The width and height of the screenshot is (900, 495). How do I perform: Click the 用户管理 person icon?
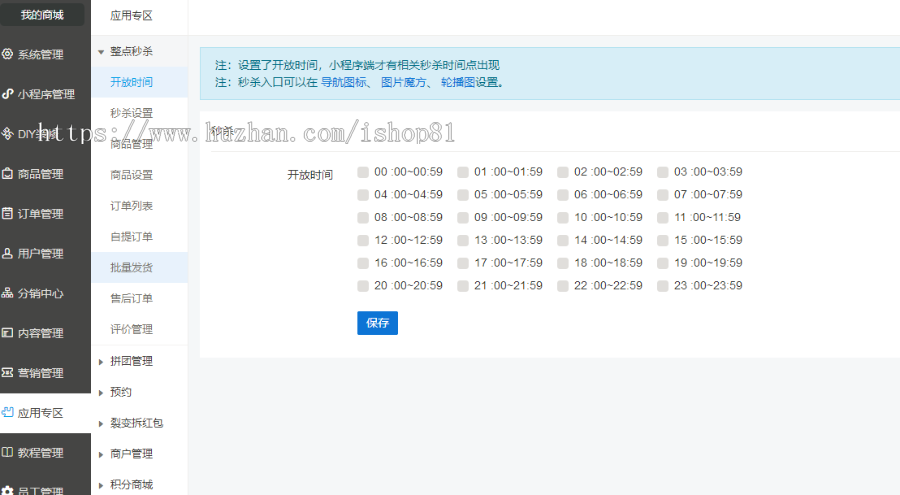[x=8, y=254]
